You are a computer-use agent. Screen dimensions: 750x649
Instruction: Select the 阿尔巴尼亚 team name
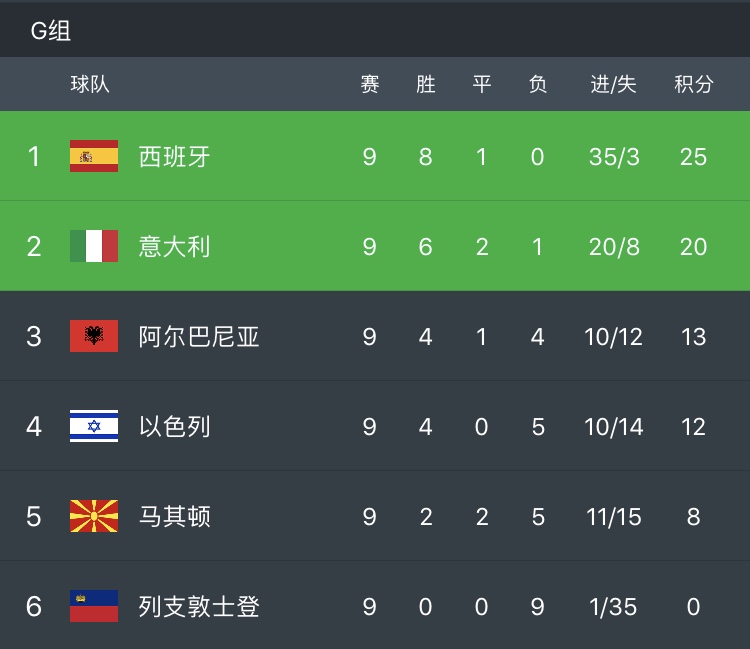pyautogui.click(x=199, y=337)
